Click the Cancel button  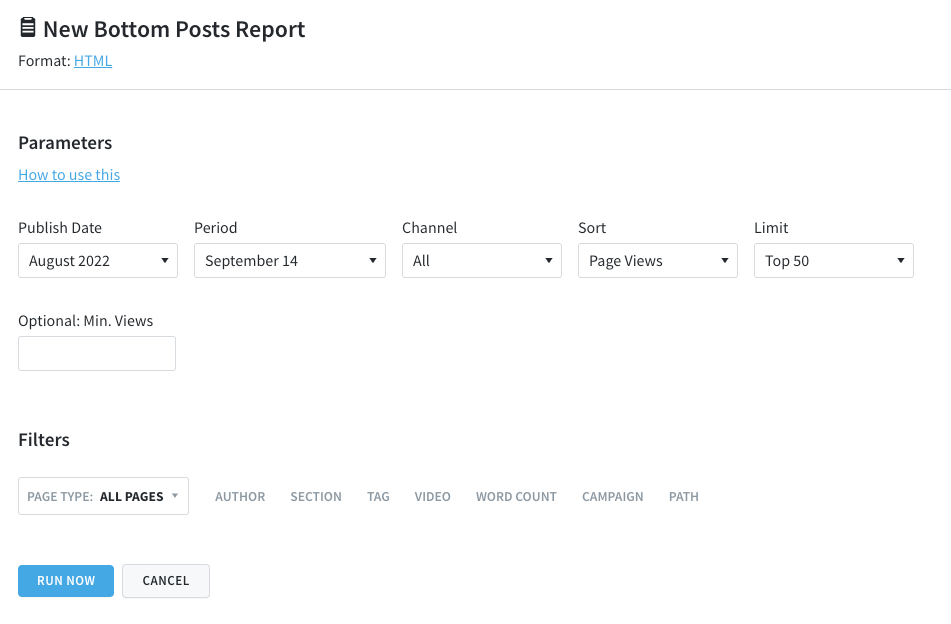(166, 581)
